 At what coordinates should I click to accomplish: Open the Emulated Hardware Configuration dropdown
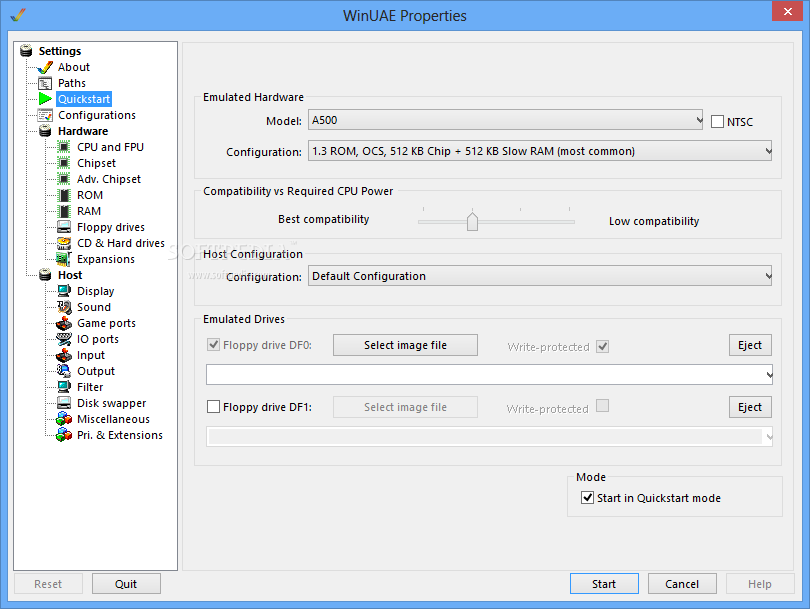click(x=540, y=151)
